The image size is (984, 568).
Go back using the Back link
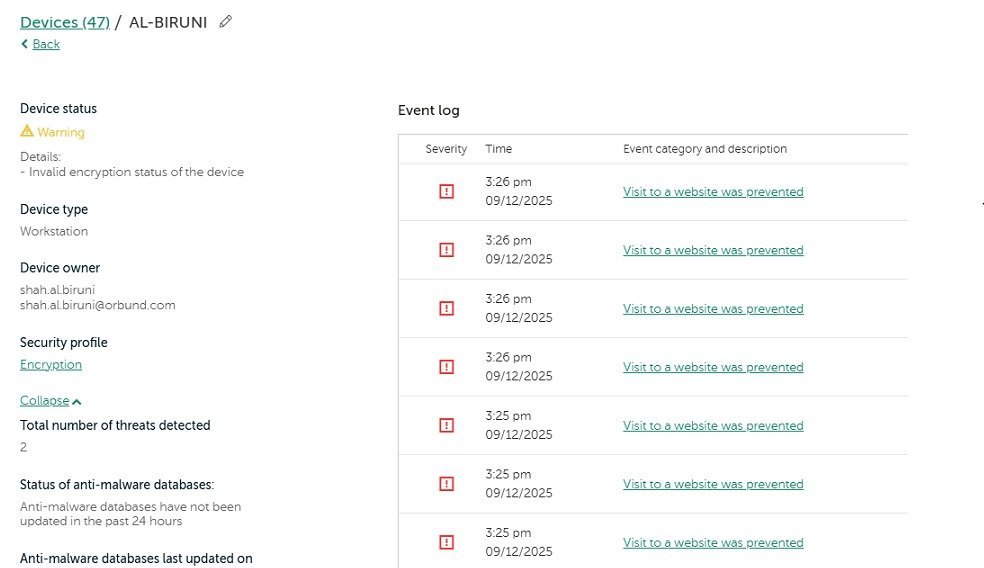pyautogui.click(x=45, y=44)
